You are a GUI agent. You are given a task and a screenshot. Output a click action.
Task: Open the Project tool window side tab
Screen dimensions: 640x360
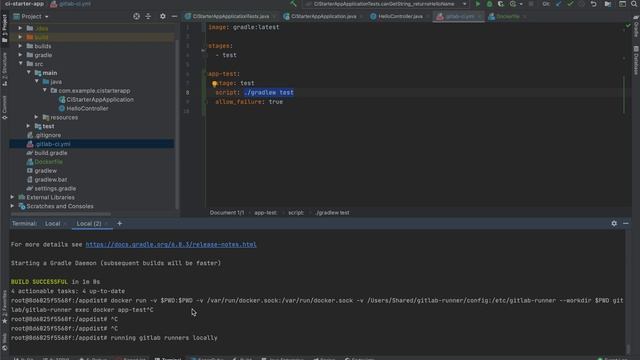[x=4, y=28]
